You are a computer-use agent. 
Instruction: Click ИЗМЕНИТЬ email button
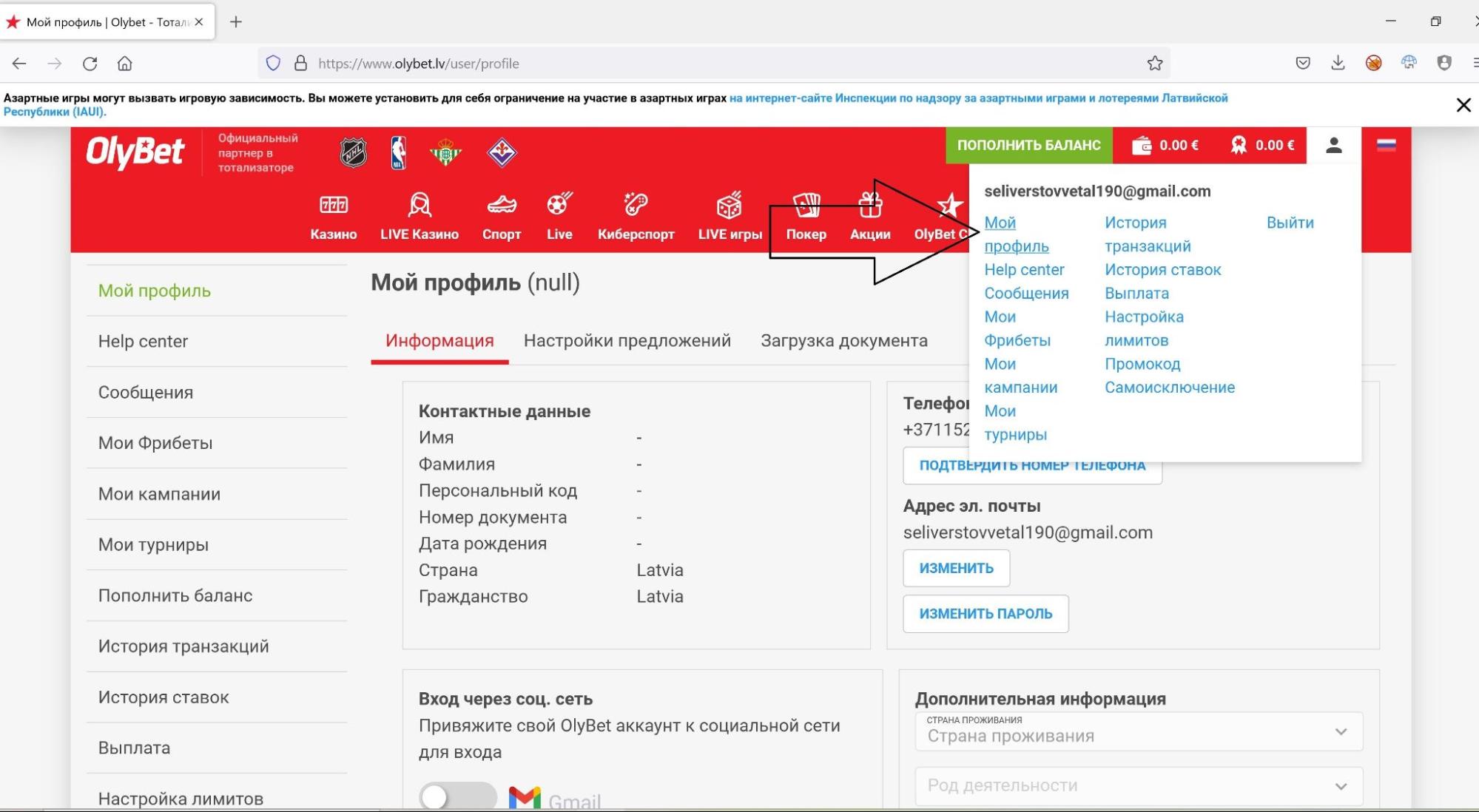click(956, 569)
